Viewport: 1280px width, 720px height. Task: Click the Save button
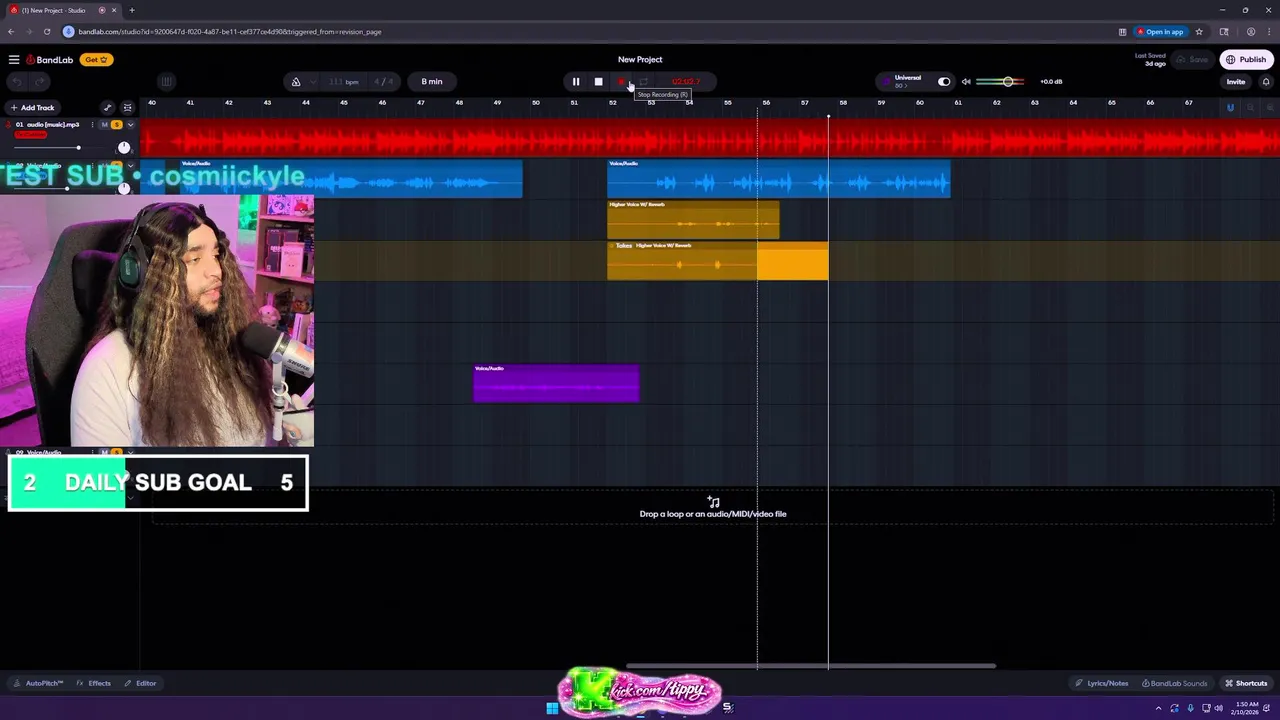(x=1193, y=60)
